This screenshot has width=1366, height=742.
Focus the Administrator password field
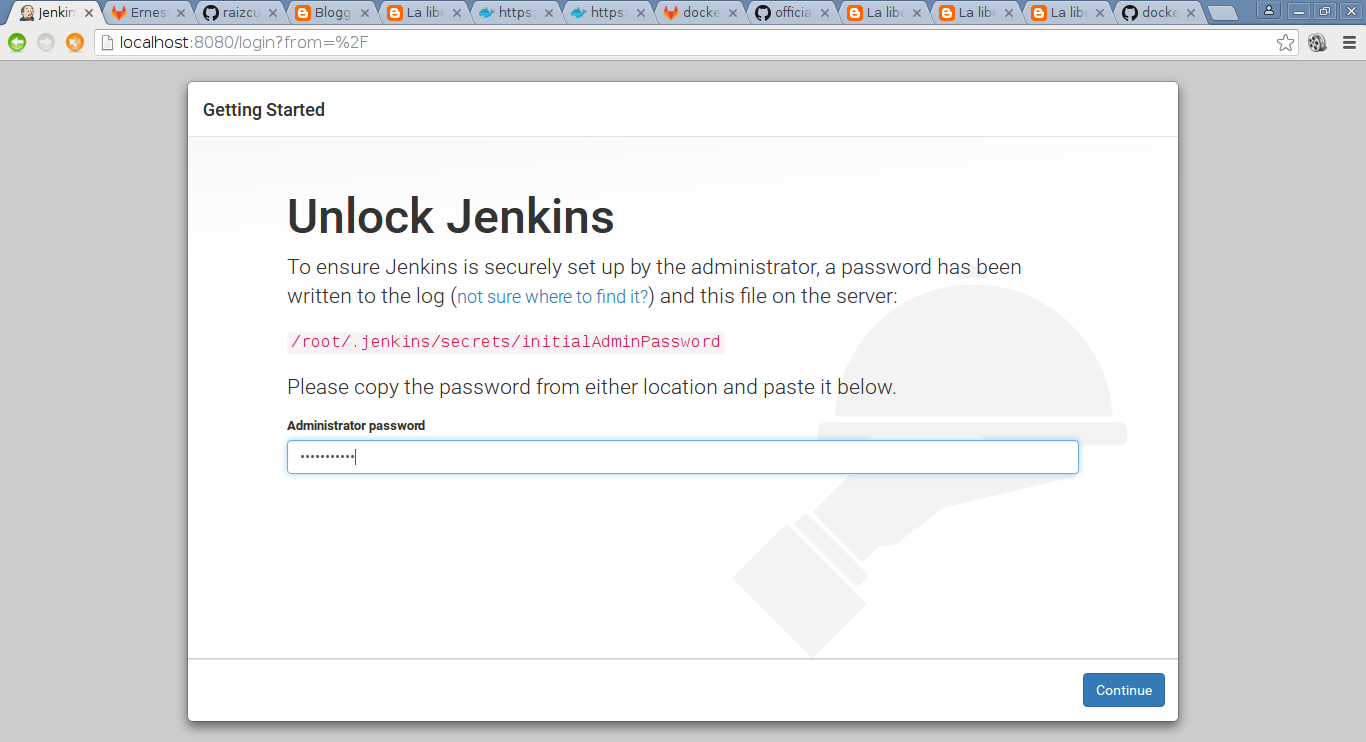coord(682,457)
